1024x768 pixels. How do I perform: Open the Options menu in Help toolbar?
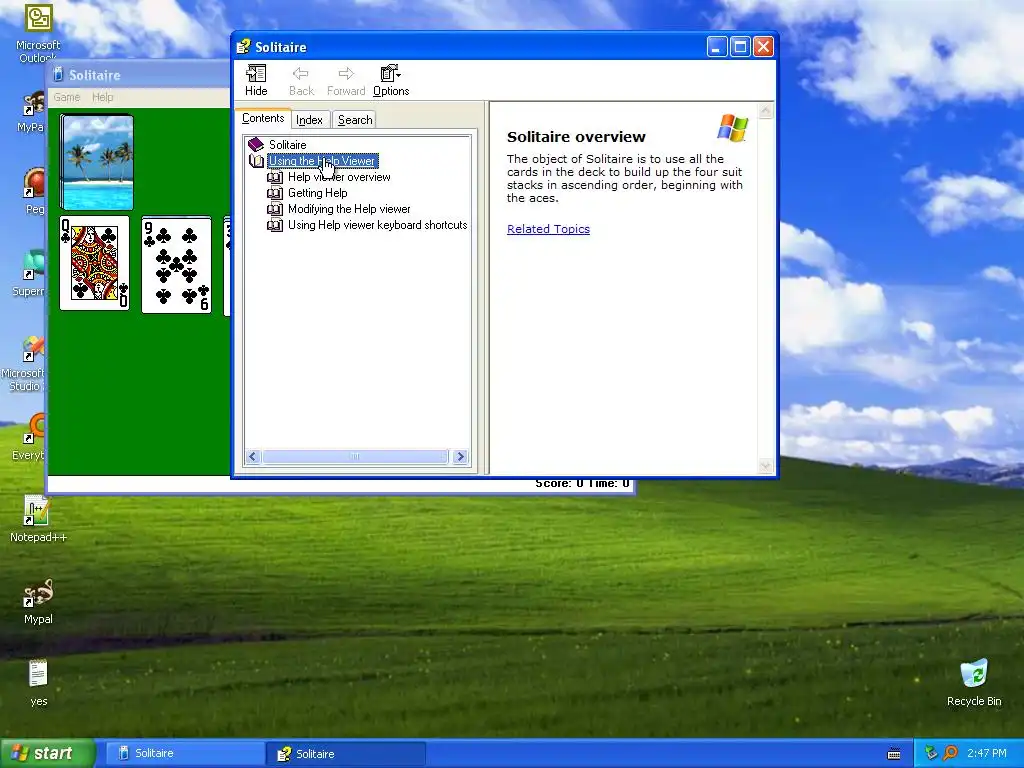click(x=391, y=81)
